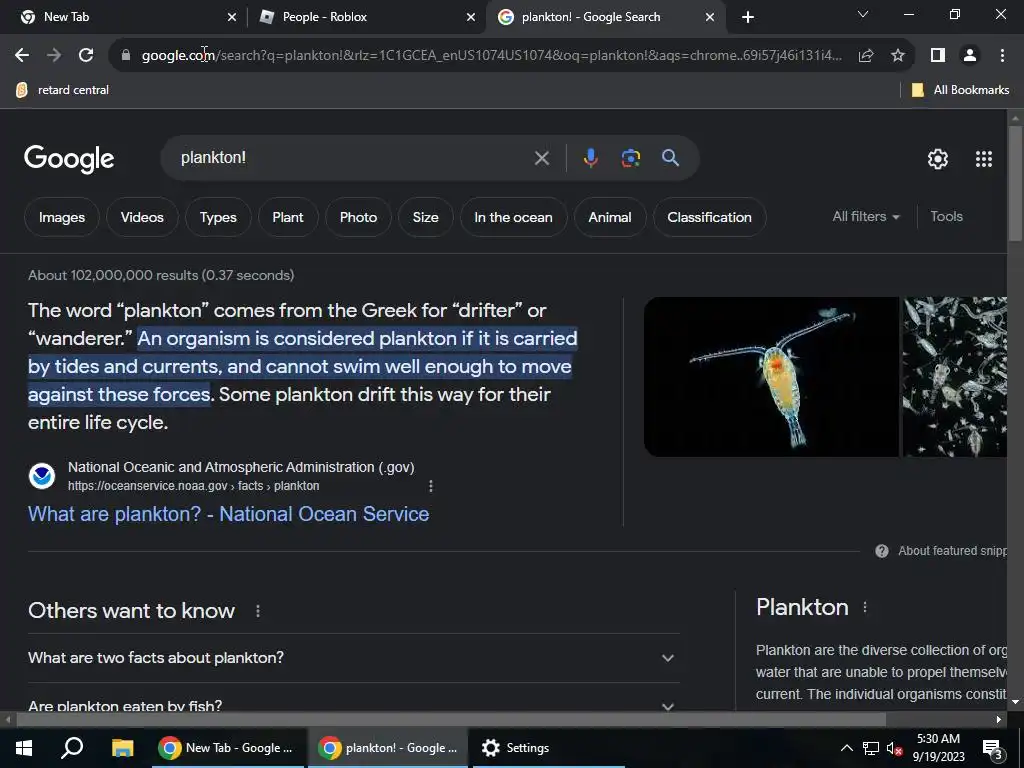Open All Bookmarks folder

961,90
